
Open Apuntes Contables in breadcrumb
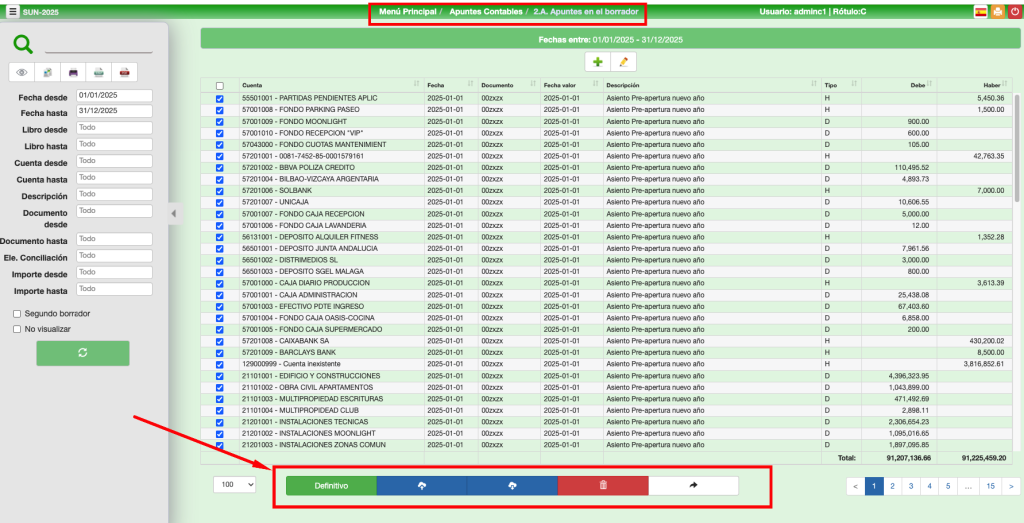pyautogui.click(x=485, y=11)
